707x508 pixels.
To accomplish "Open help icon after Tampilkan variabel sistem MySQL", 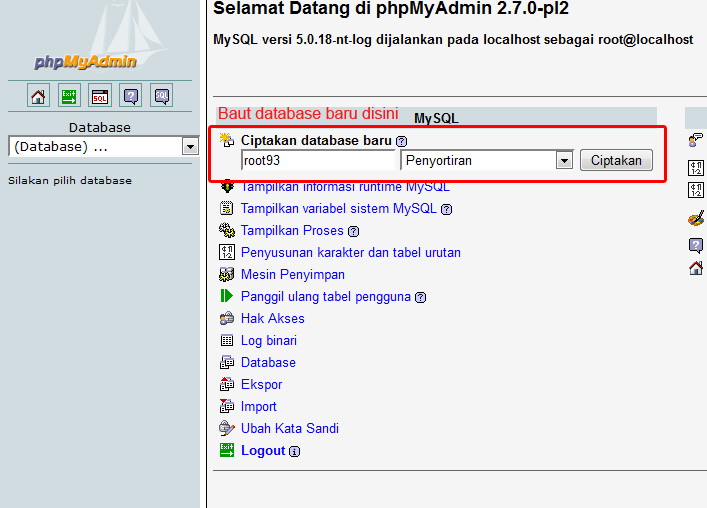I will pyautogui.click(x=446, y=210).
